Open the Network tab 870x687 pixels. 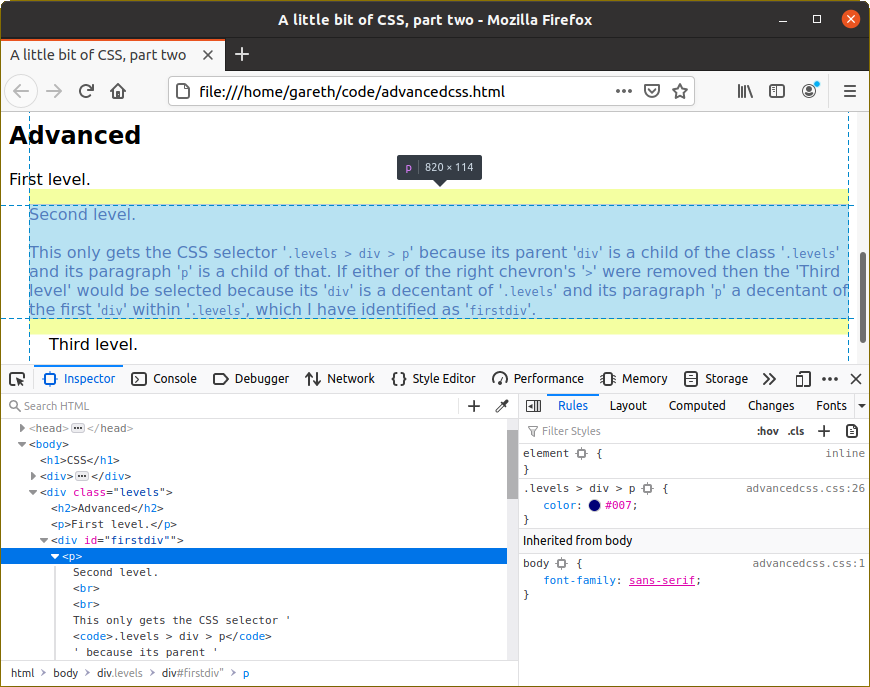(340, 379)
